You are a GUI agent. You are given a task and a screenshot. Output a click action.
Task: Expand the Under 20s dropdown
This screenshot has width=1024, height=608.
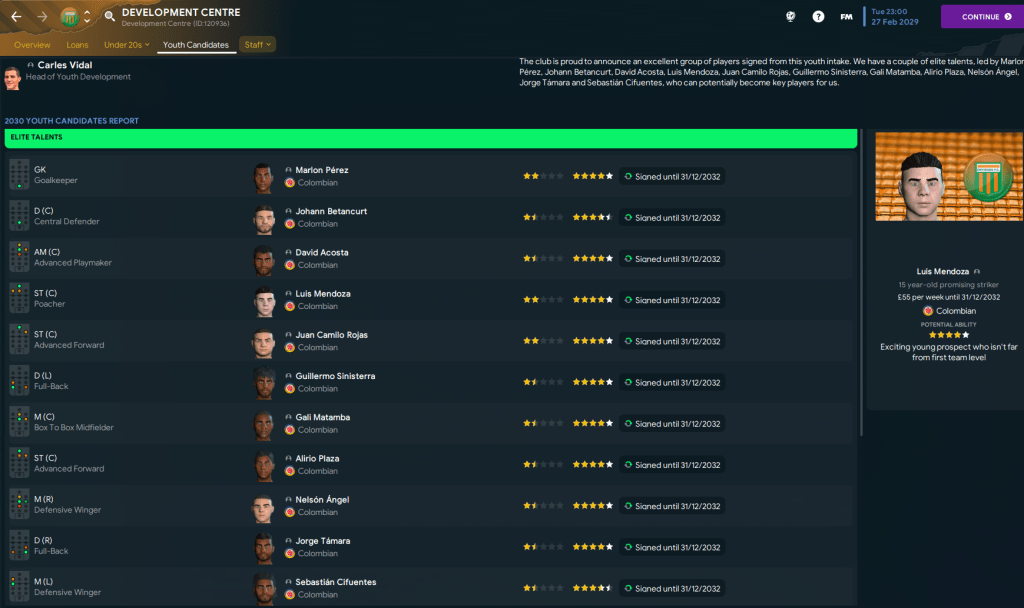127,45
